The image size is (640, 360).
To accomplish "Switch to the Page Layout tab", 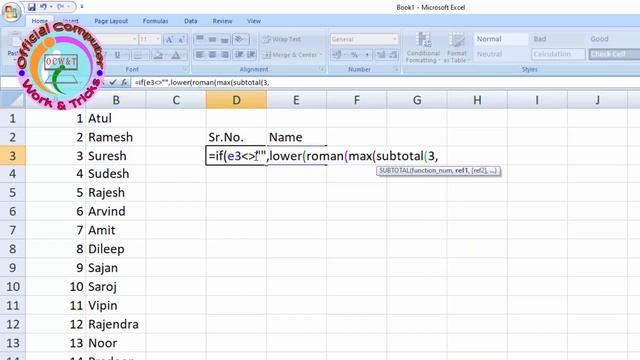I will click(111, 21).
